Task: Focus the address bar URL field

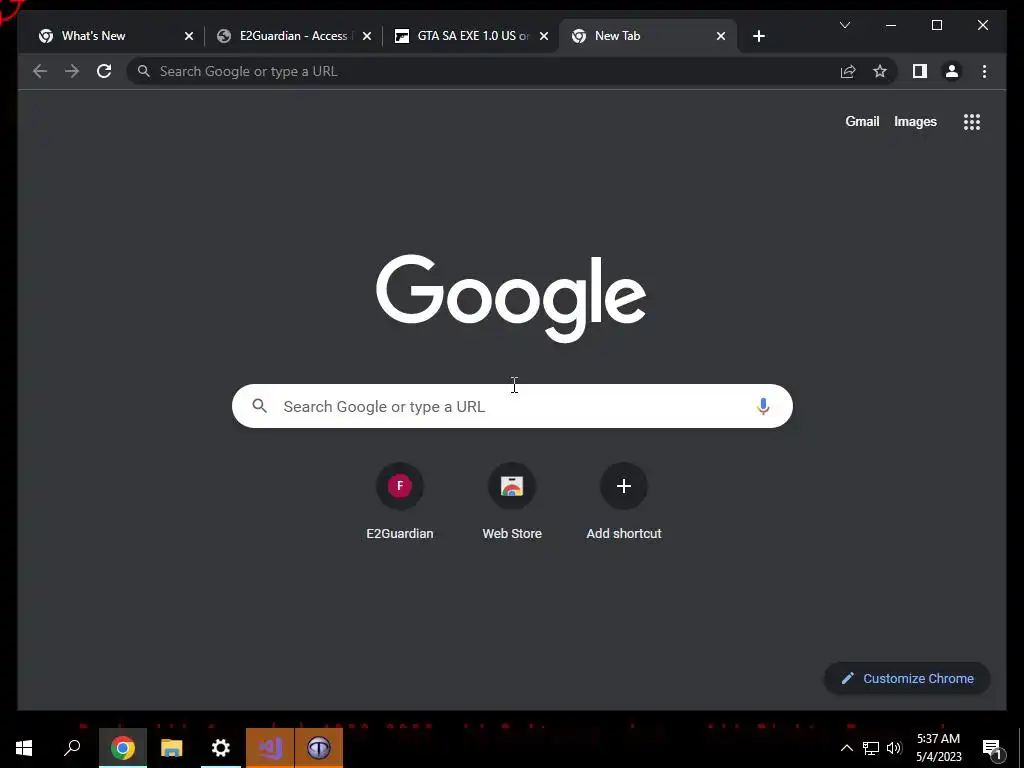Action: (483, 71)
